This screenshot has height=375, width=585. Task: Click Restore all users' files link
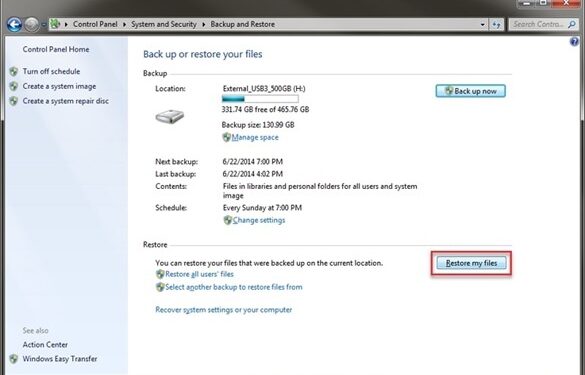coord(199,274)
